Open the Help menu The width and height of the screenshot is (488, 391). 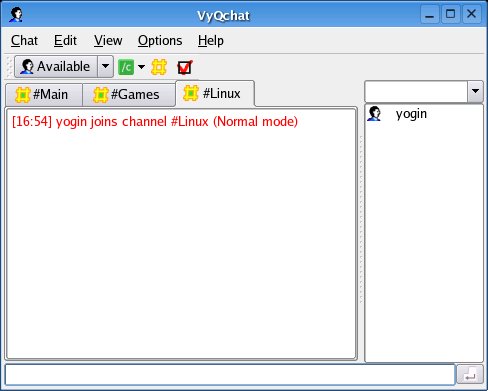pyautogui.click(x=211, y=41)
